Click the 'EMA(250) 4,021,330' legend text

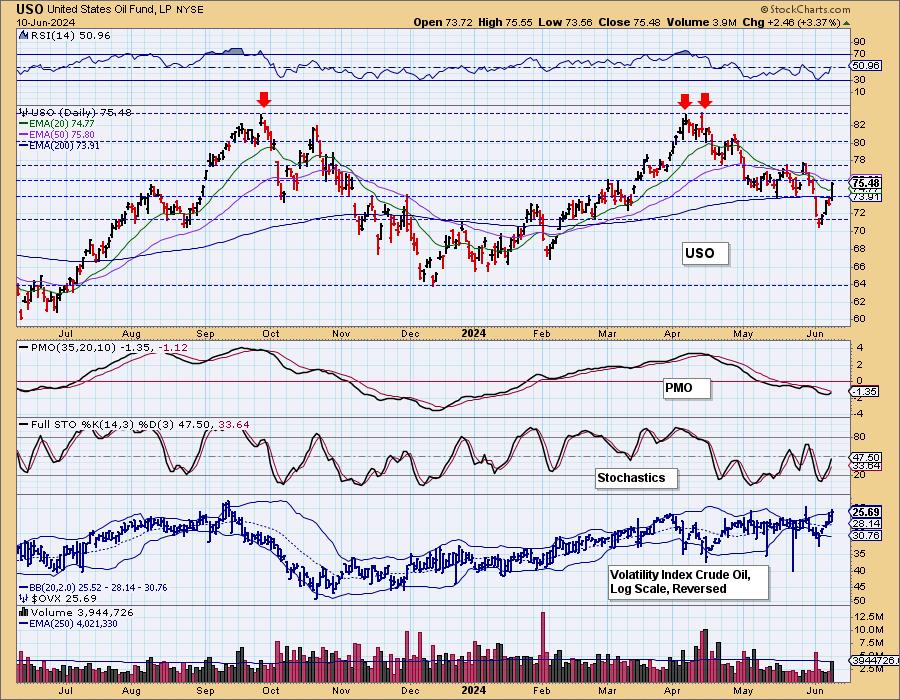pos(74,623)
